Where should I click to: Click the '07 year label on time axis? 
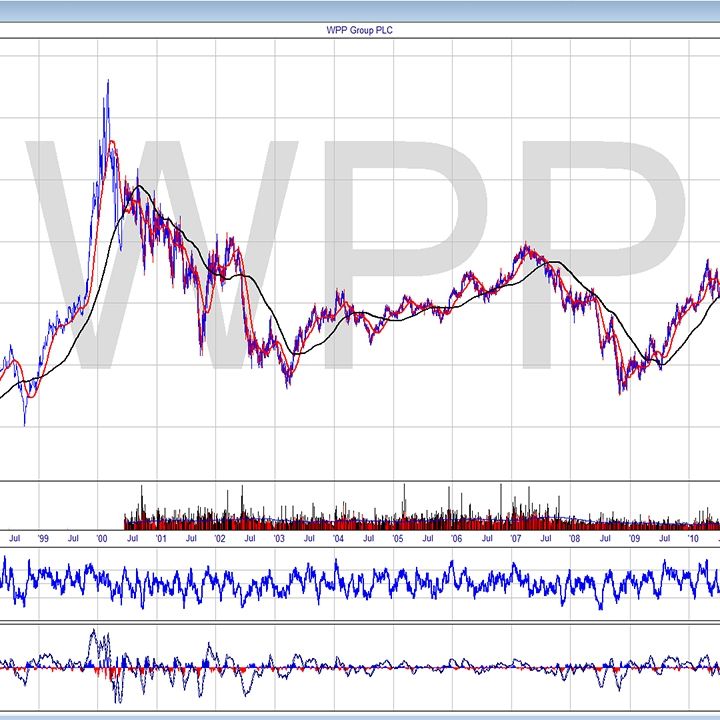coord(516,538)
